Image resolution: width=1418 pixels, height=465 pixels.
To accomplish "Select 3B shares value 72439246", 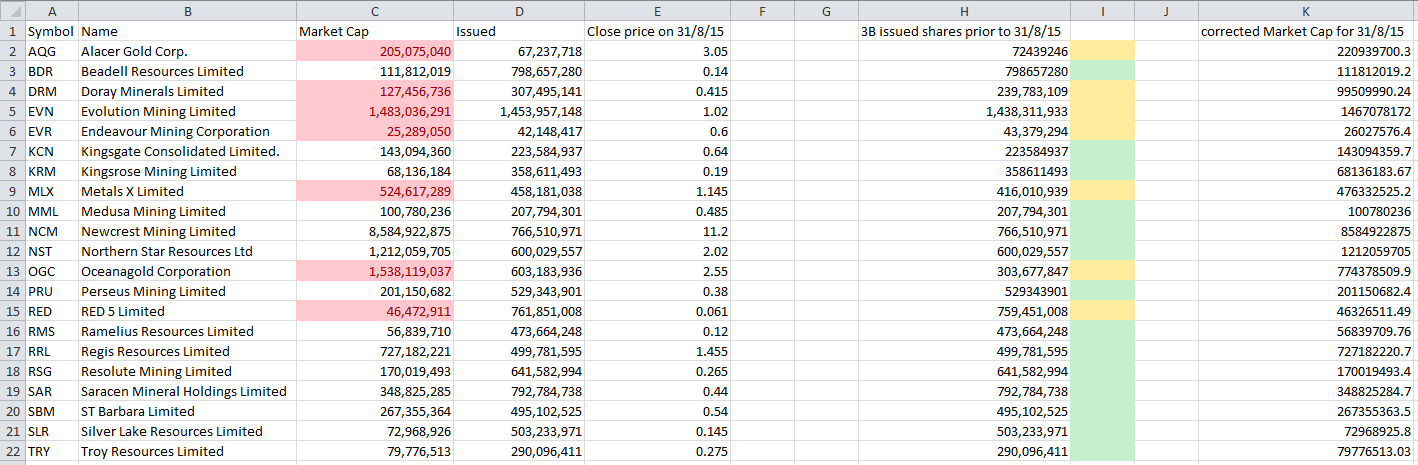I will pyautogui.click(x=964, y=51).
